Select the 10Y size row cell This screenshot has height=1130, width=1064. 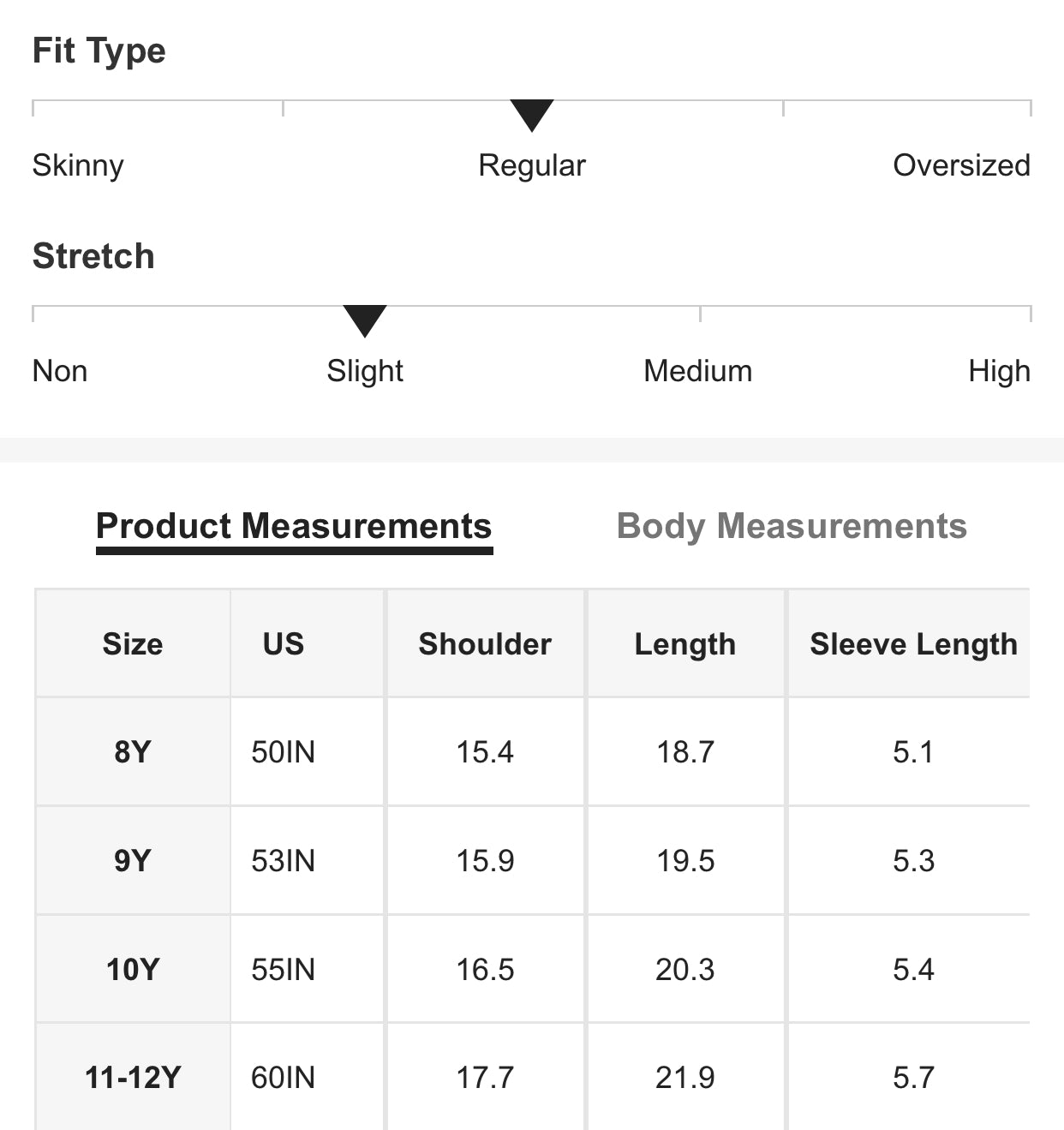pos(133,969)
